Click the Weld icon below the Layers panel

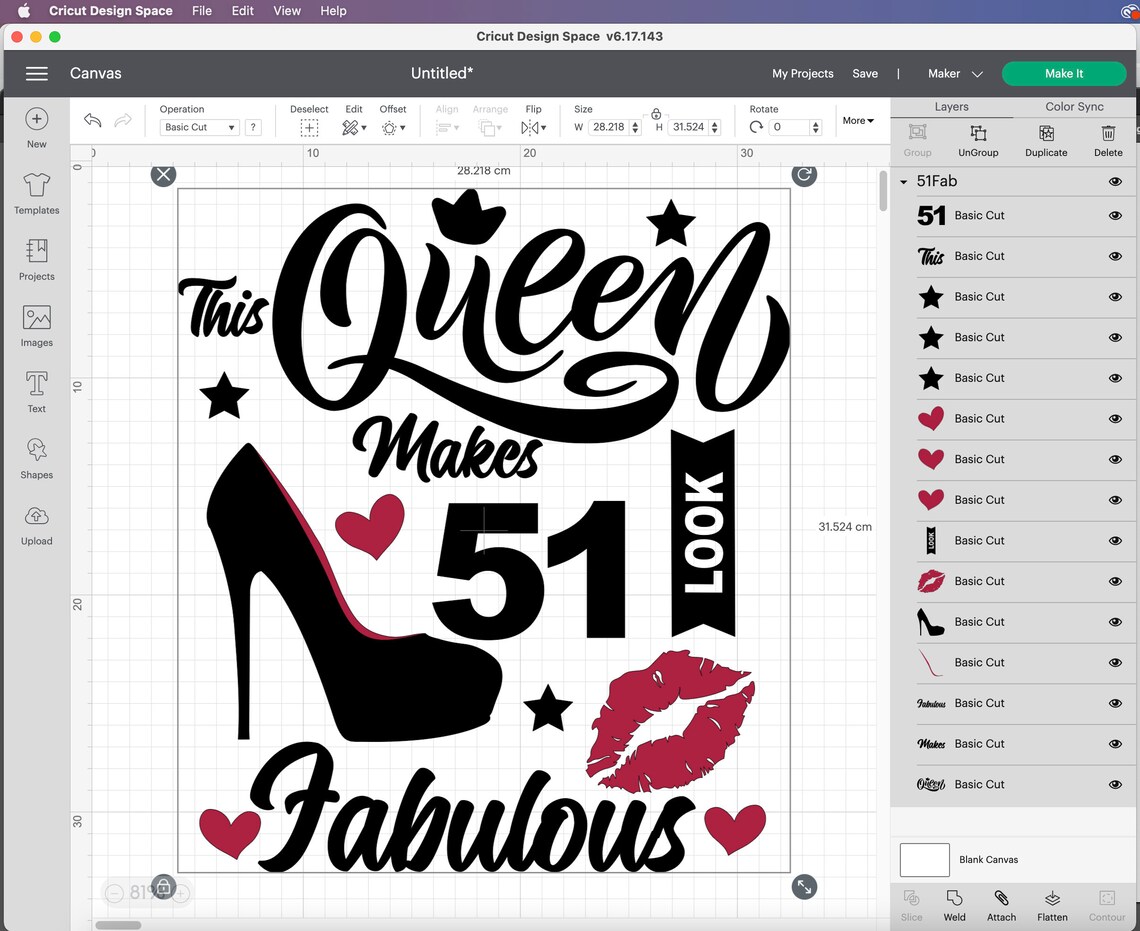click(954, 905)
